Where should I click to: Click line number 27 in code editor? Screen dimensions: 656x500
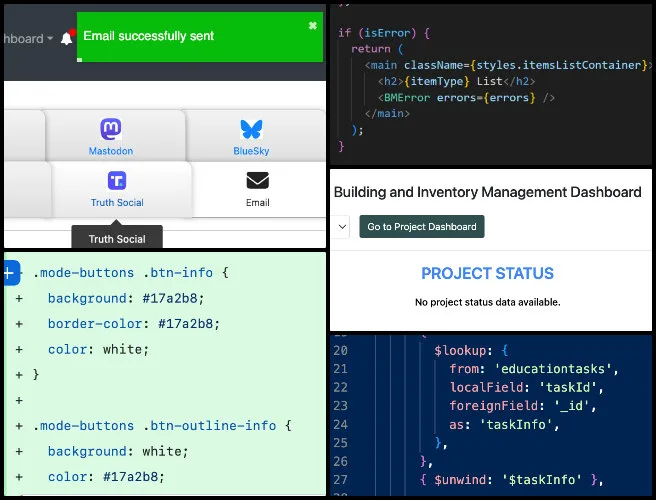341,479
